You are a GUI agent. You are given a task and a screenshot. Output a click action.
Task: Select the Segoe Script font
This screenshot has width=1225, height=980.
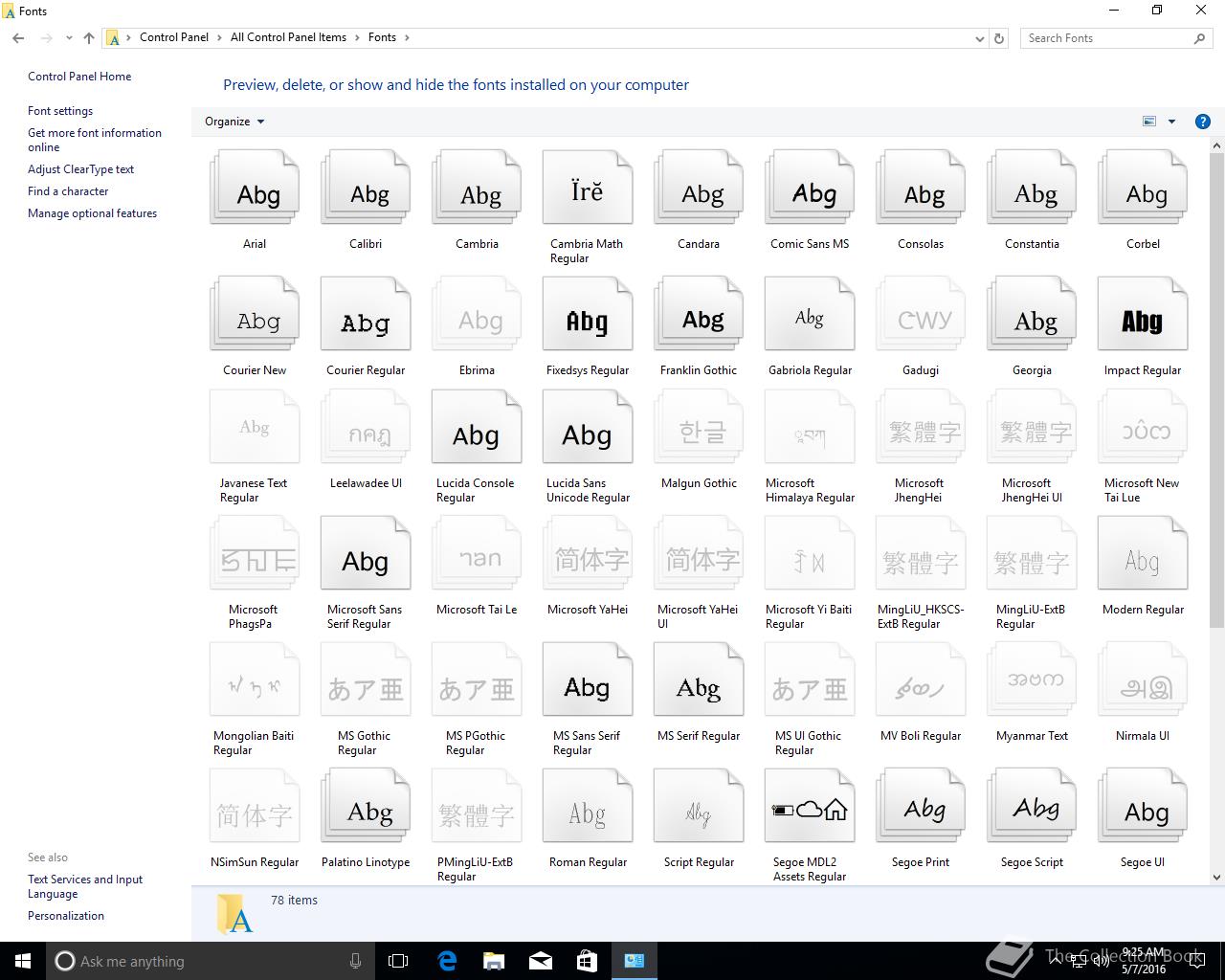(x=1032, y=806)
